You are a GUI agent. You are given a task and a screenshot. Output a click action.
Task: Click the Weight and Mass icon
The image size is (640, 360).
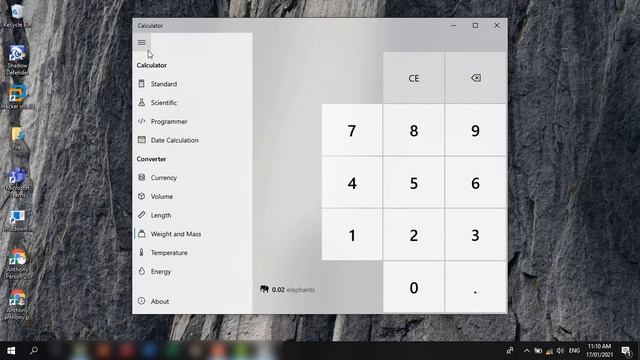pos(141,233)
